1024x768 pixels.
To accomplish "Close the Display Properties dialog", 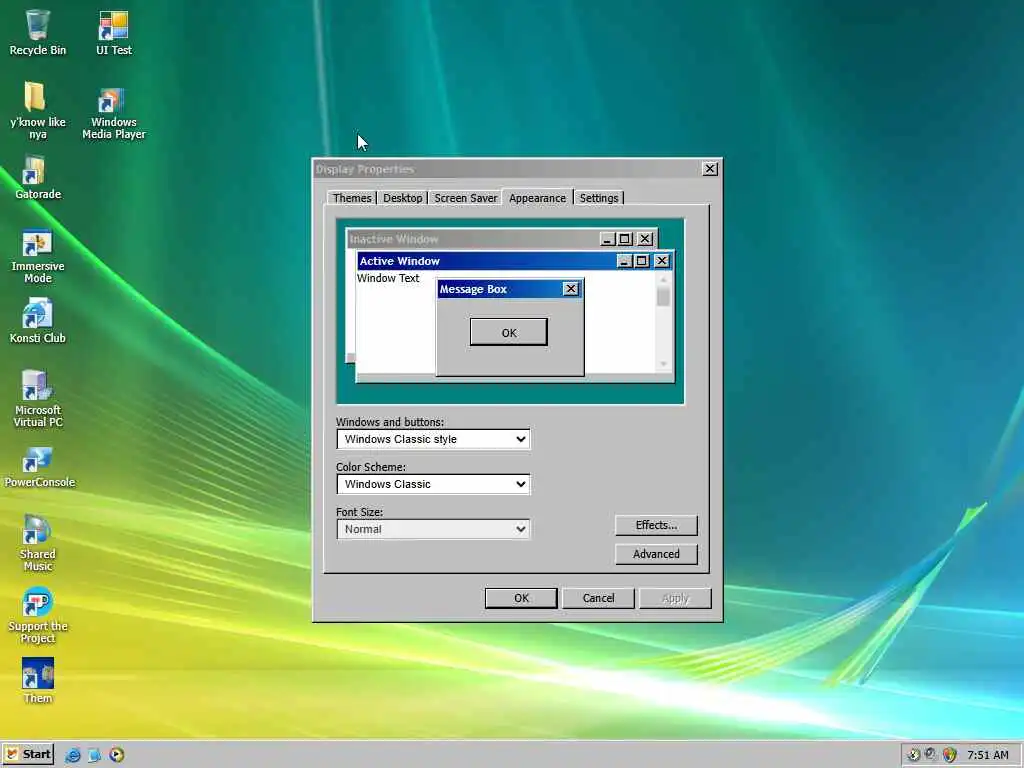I will tap(710, 169).
